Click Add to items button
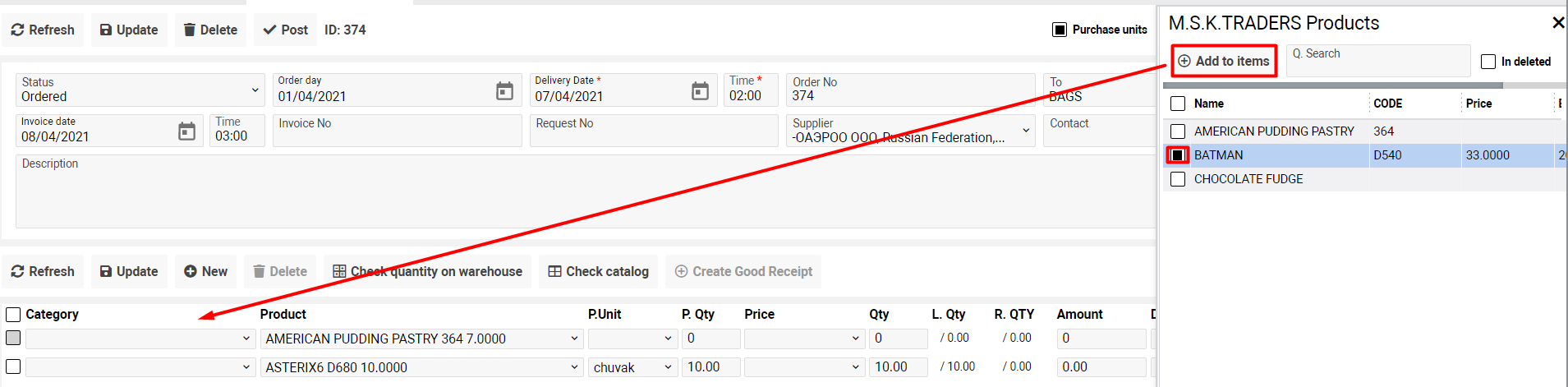The width and height of the screenshot is (1568, 387). pyautogui.click(x=1224, y=61)
